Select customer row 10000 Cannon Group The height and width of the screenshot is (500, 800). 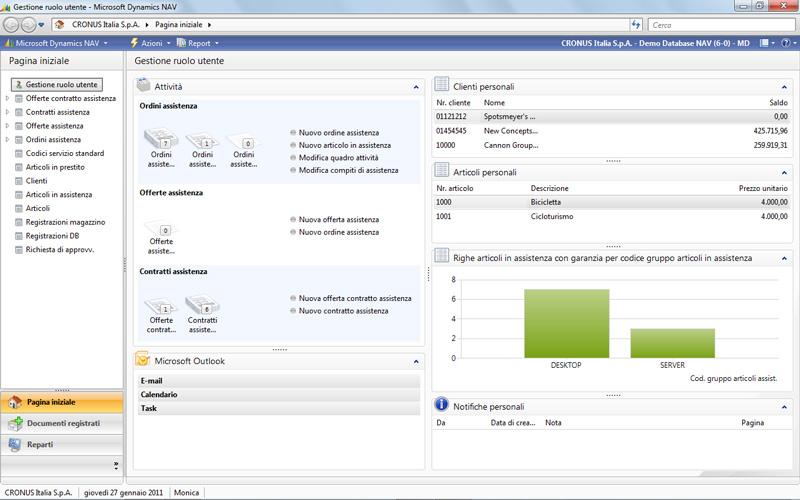pyautogui.click(x=612, y=145)
